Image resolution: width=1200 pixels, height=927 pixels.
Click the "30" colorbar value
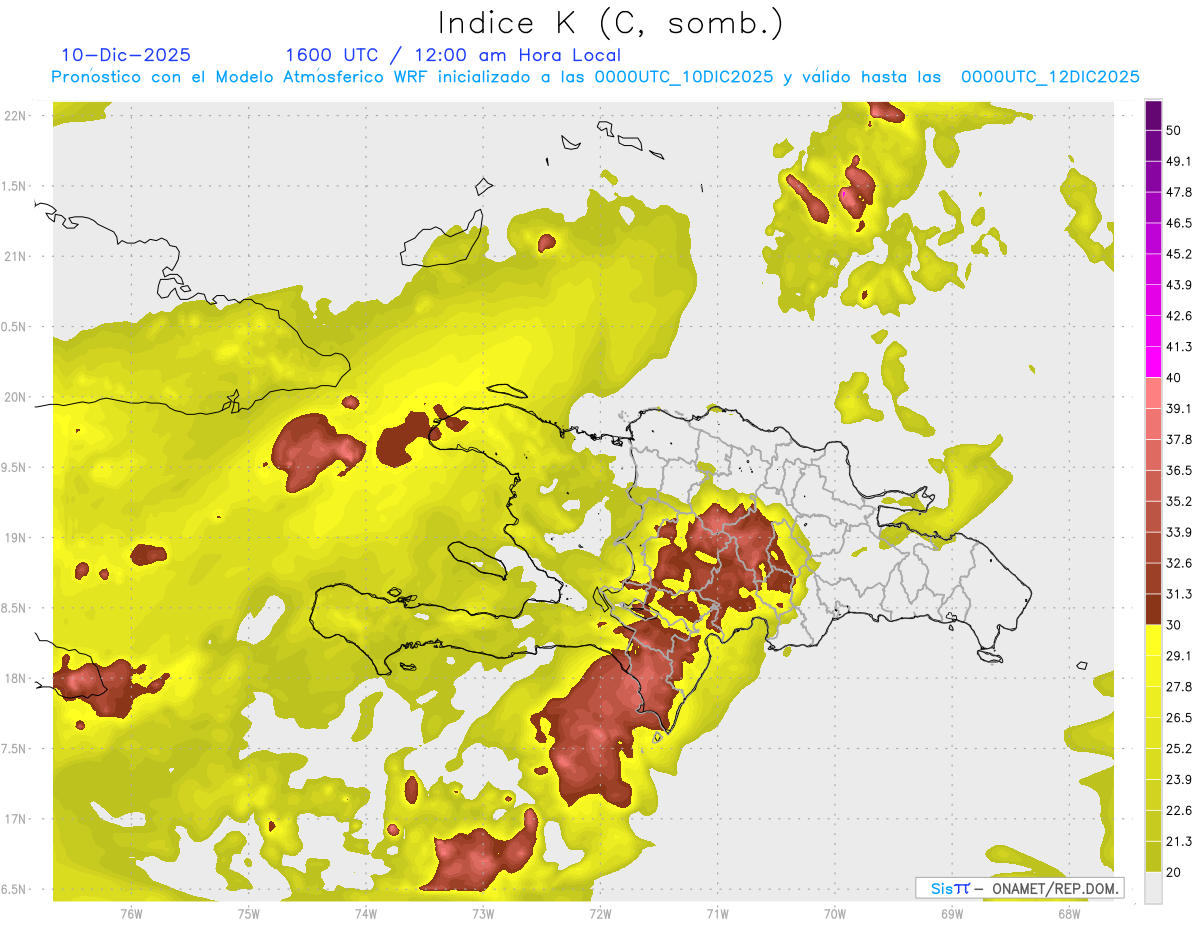click(x=1175, y=625)
